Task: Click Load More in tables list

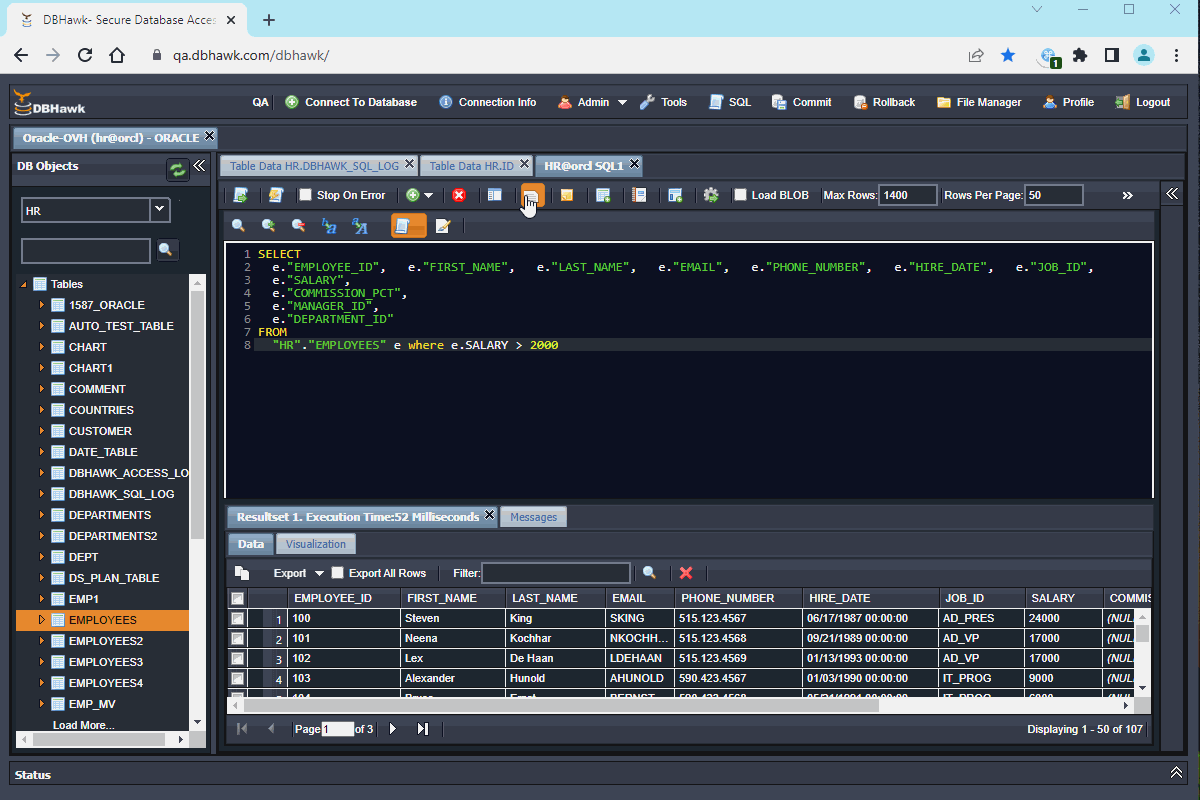Action: click(x=84, y=725)
